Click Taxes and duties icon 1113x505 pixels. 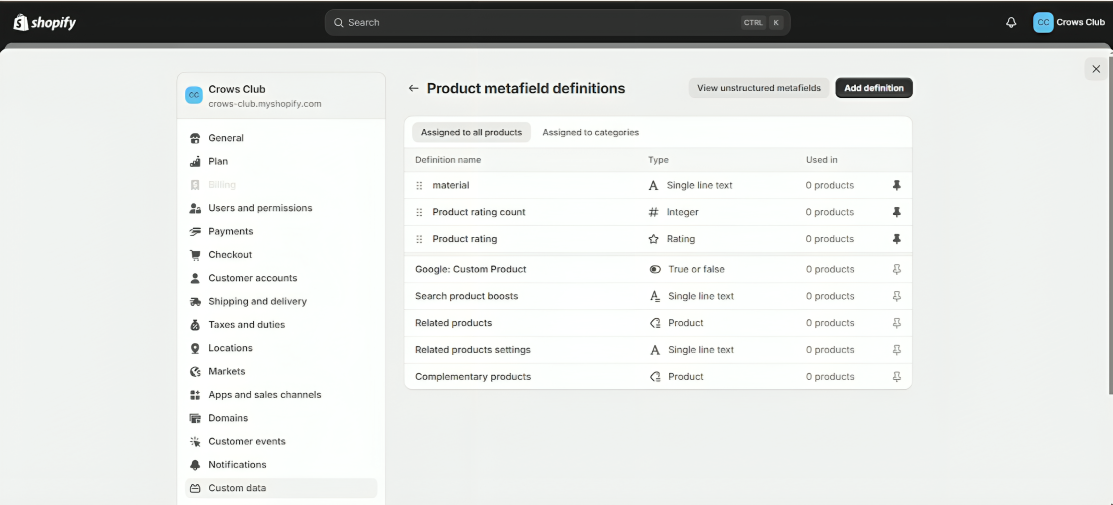195,325
